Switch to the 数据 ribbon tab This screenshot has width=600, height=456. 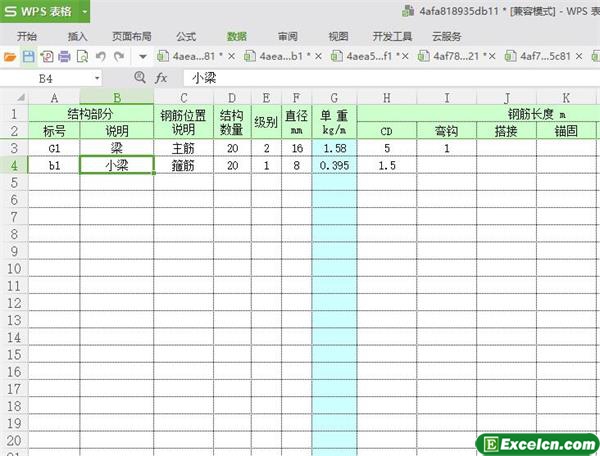[x=237, y=36]
